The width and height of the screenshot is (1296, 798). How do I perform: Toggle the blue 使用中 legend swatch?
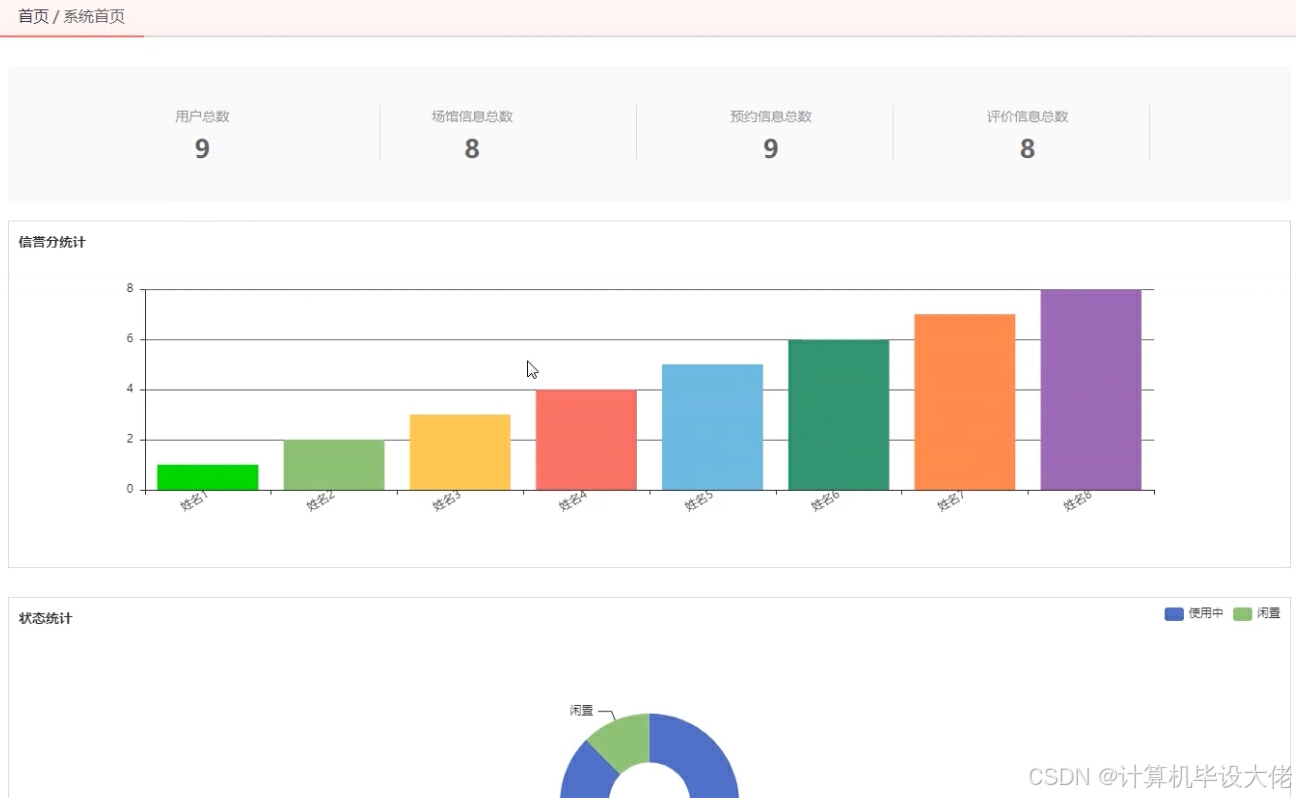(x=1174, y=614)
